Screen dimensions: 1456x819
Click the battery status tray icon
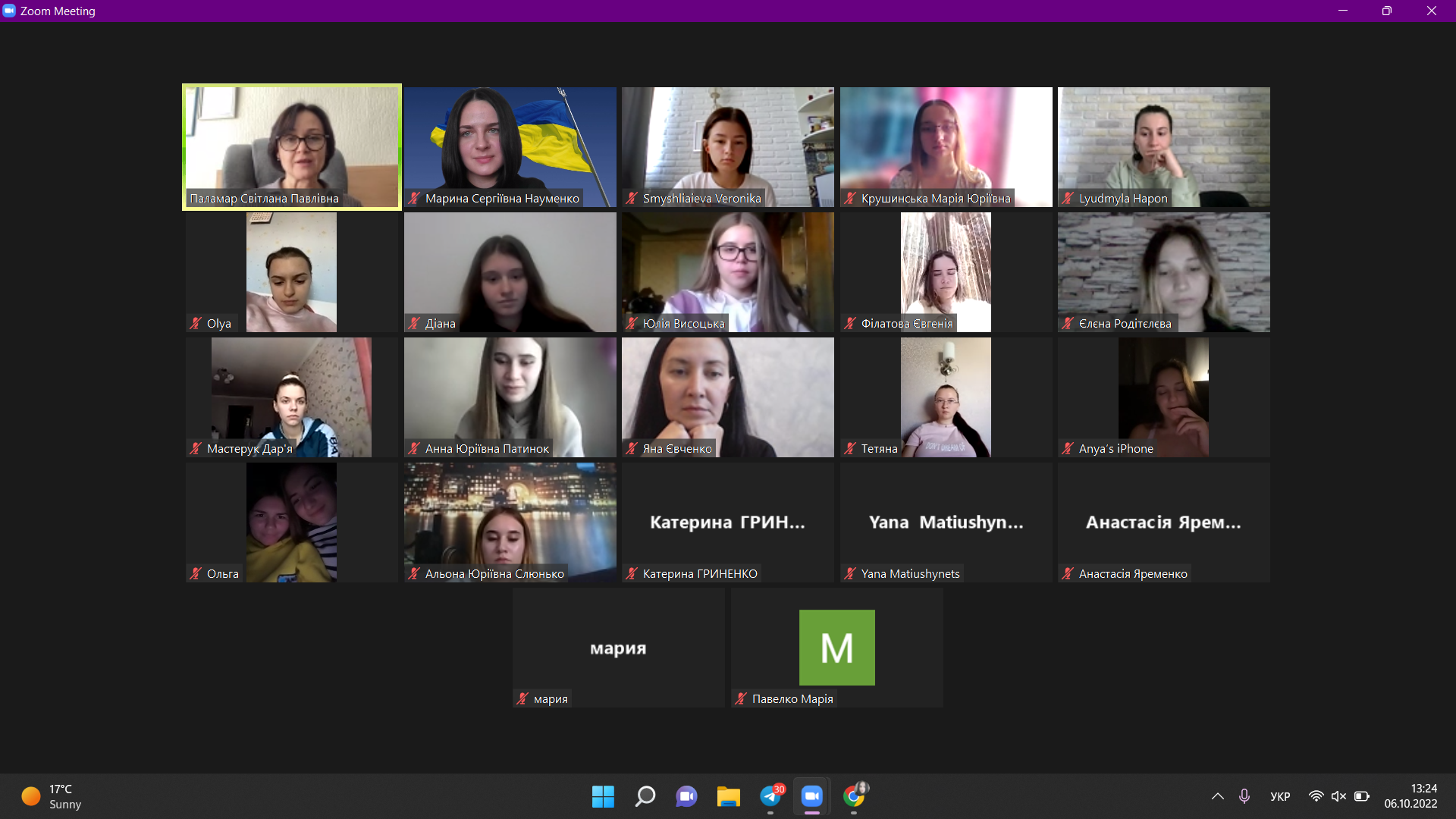click(x=1362, y=796)
